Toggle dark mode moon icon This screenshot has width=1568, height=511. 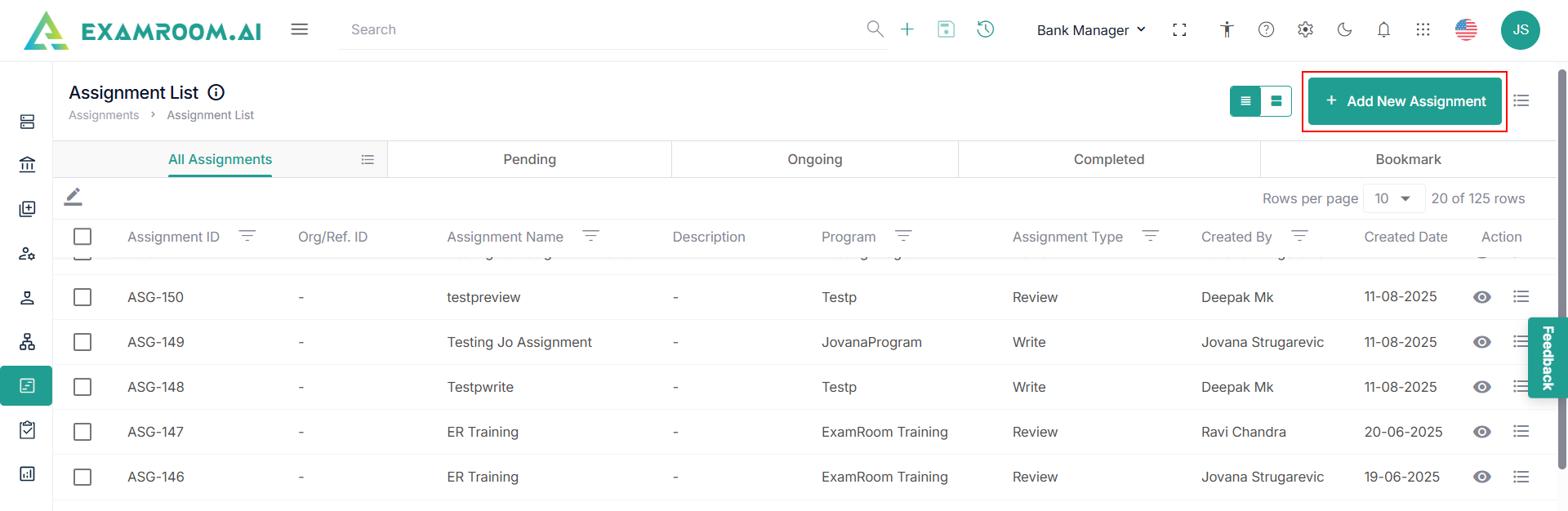coord(1344,29)
